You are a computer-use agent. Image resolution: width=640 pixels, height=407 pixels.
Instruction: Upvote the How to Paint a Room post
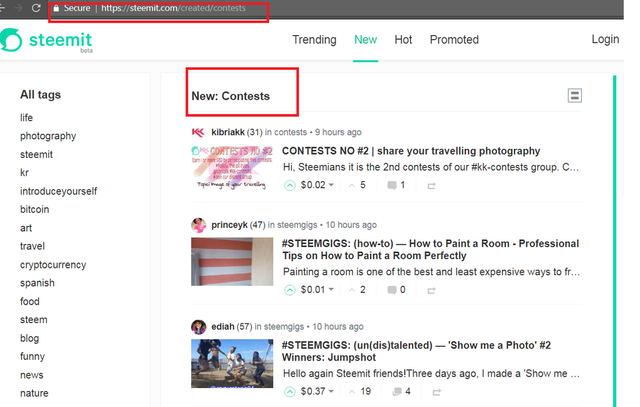[289, 290]
